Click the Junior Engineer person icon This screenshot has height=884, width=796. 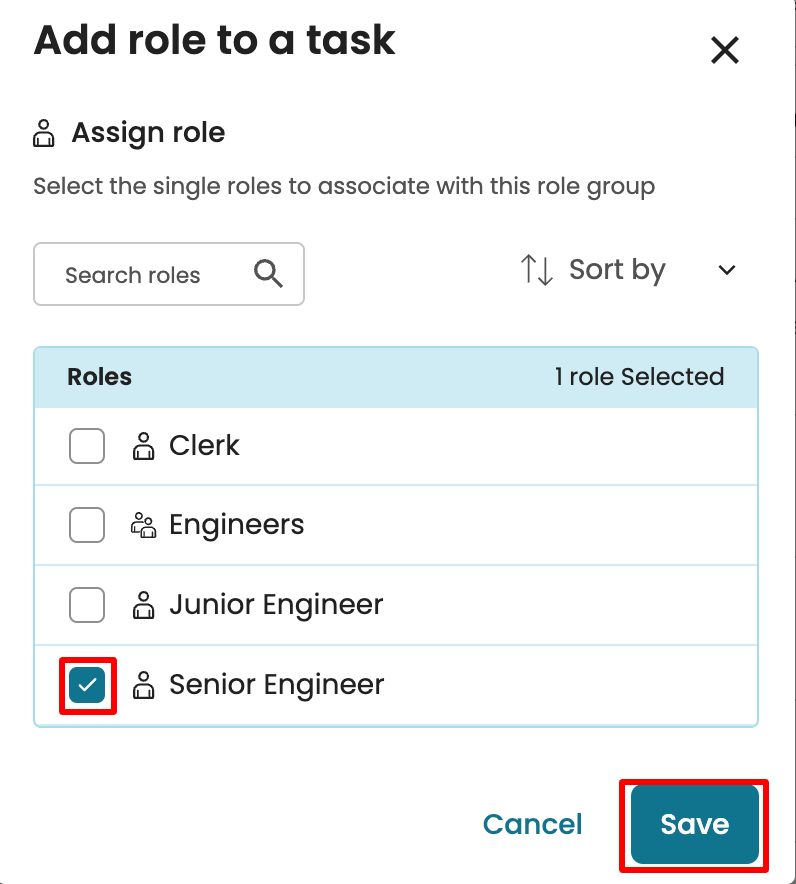point(144,605)
